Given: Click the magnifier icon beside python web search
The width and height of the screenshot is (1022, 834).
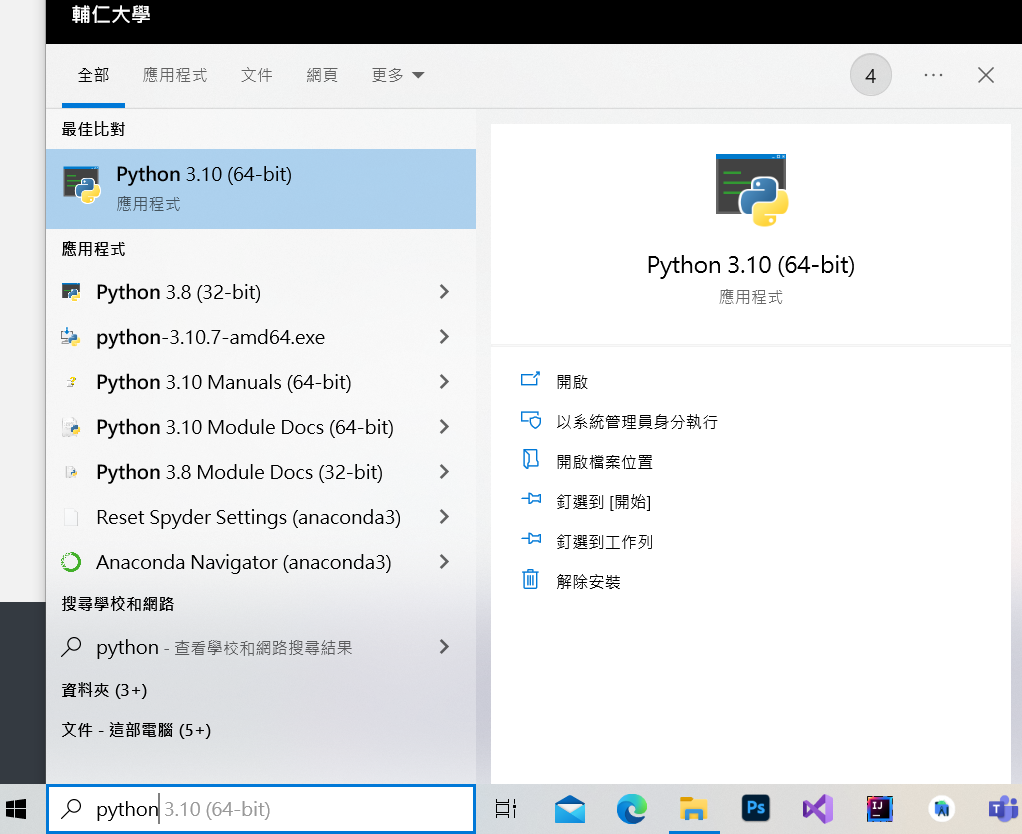Looking at the screenshot, I should pos(71,647).
